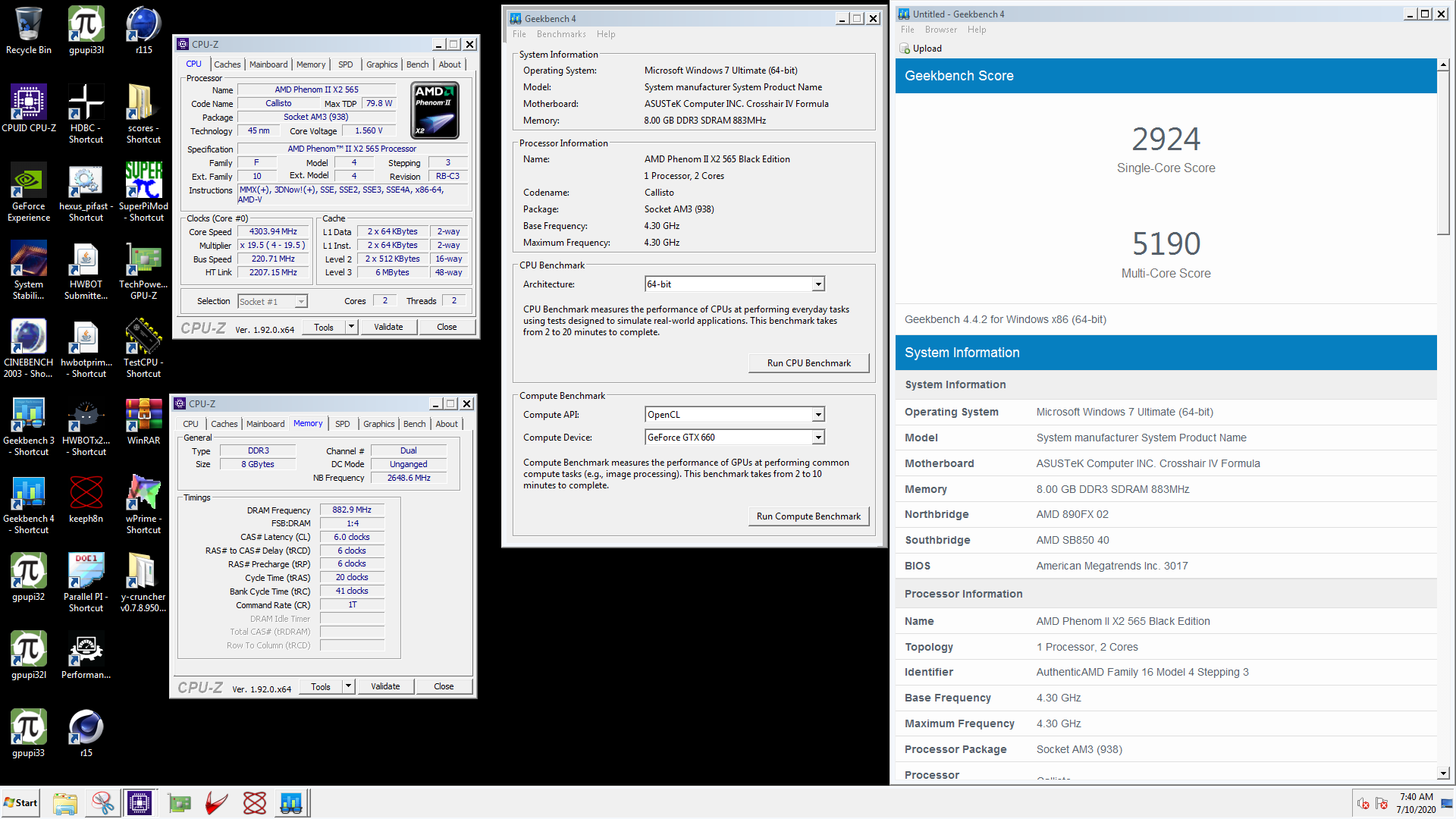Click DRAM Frequency value 882.9 MHz
Screen dimensions: 1456x819
[x=352, y=510]
